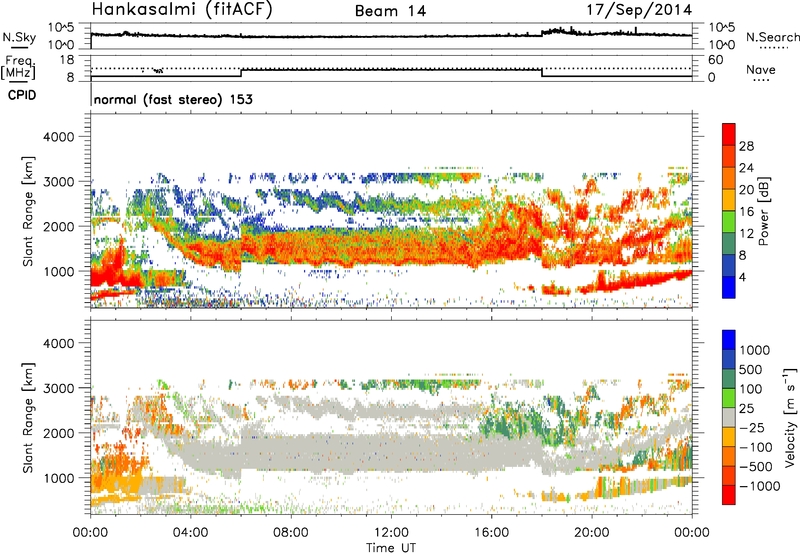Click the 20:00 time axis tick label
This screenshot has height=554, width=800.
[592, 533]
